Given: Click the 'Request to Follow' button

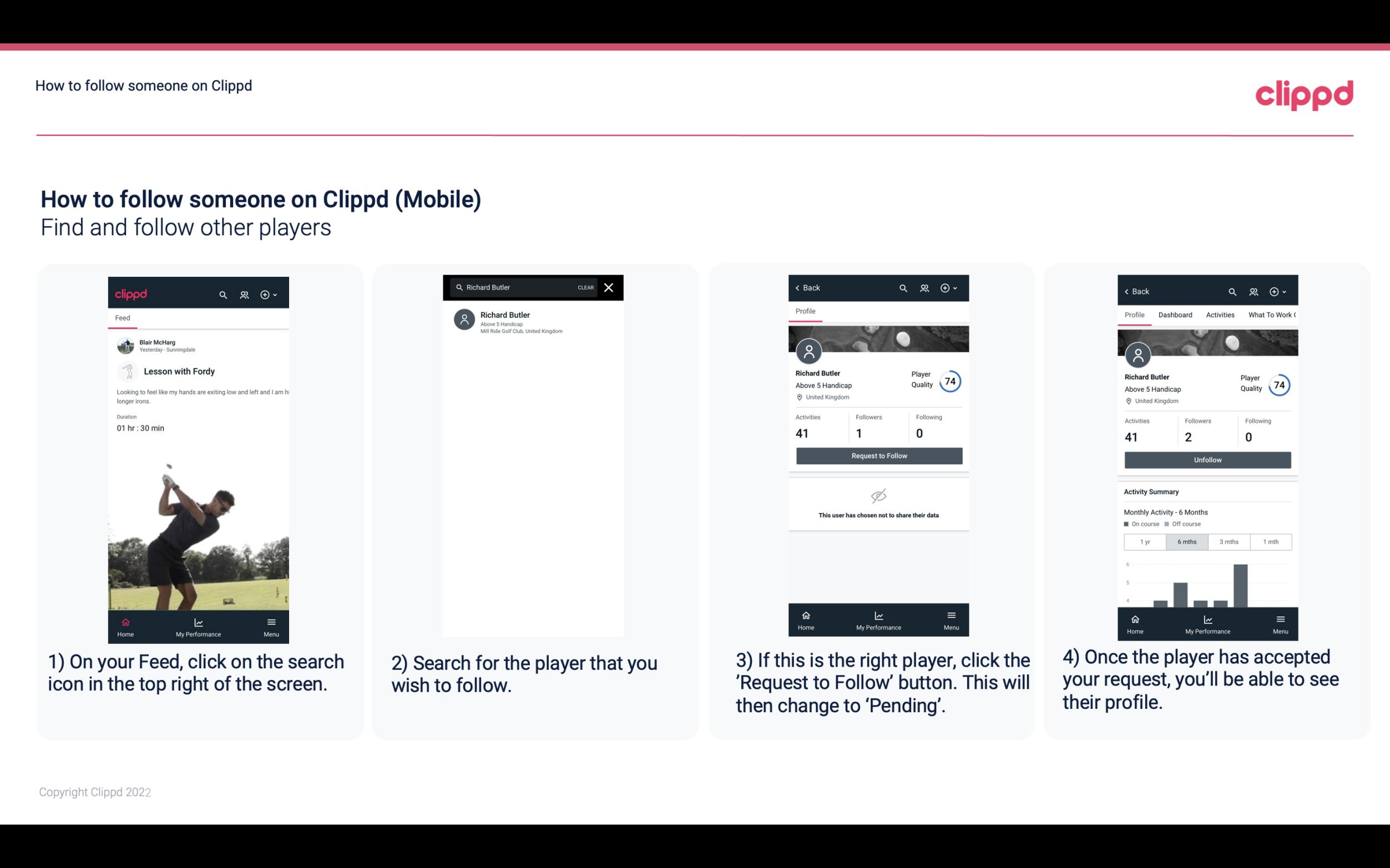Looking at the screenshot, I should 879,455.
